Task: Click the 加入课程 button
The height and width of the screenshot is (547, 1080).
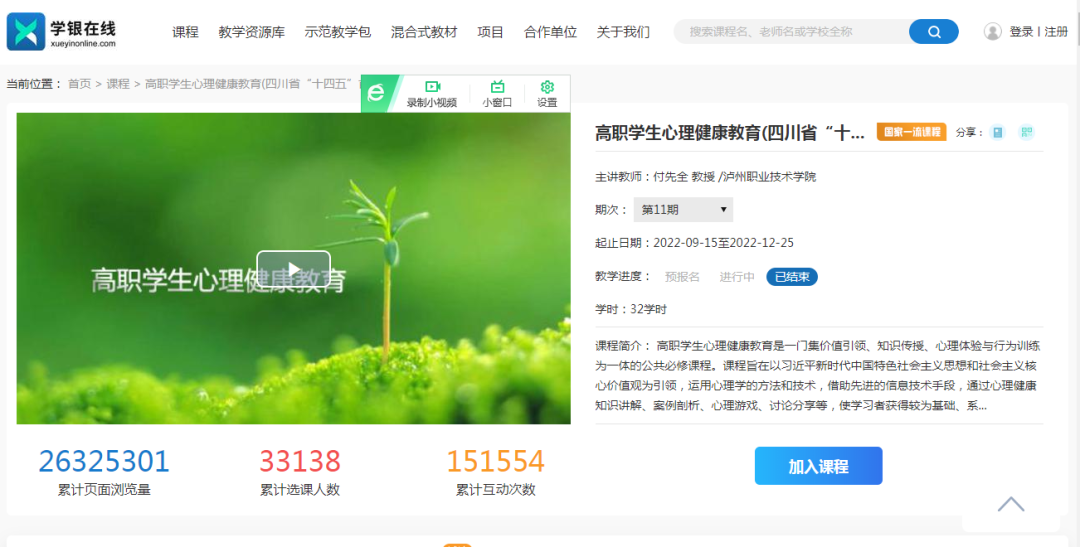Action: (818, 466)
